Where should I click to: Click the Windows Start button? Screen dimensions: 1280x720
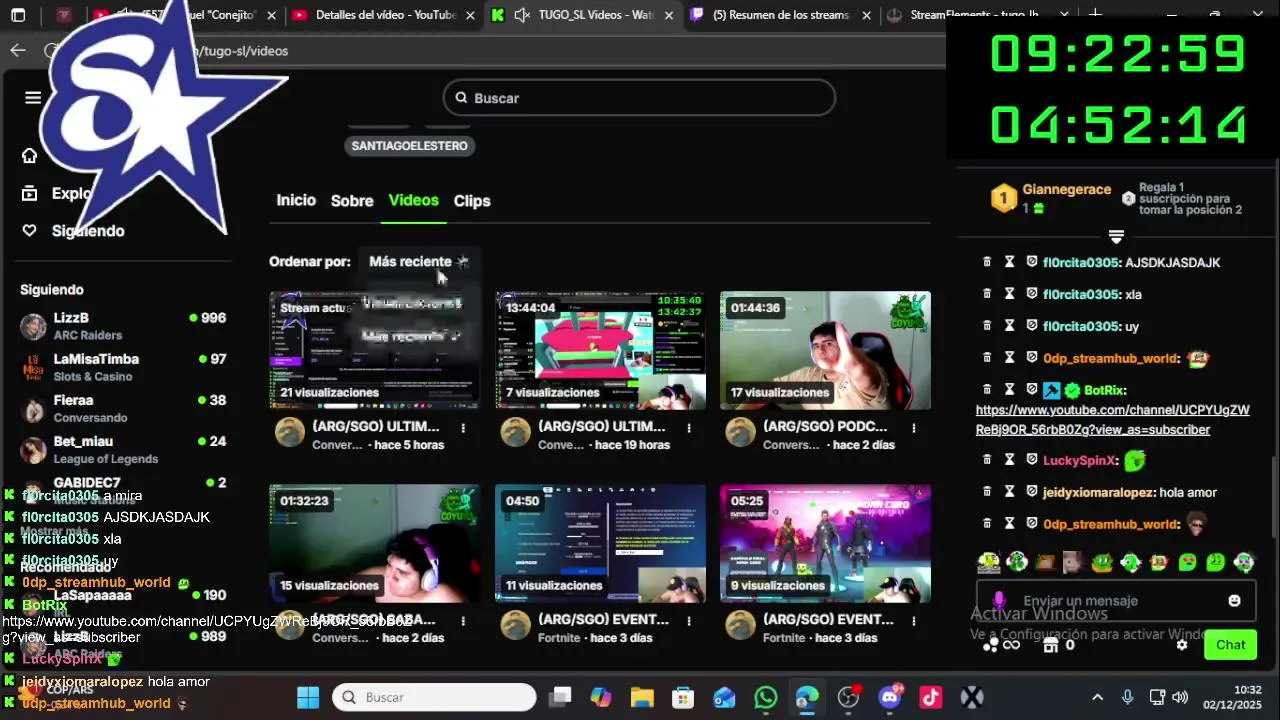tap(308, 697)
